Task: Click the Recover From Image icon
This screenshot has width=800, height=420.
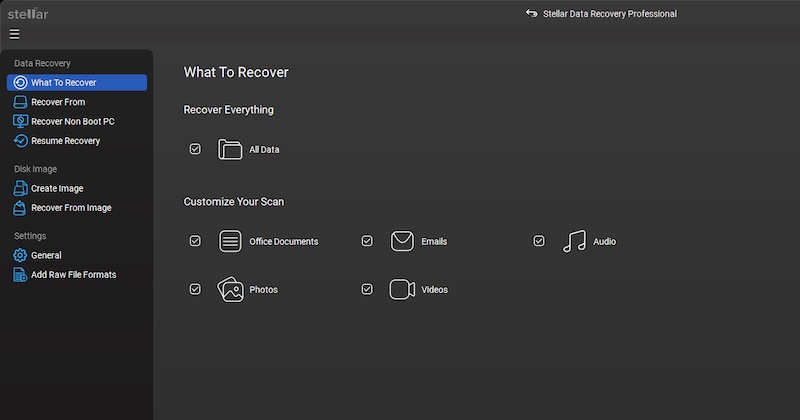Action: tap(20, 208)
